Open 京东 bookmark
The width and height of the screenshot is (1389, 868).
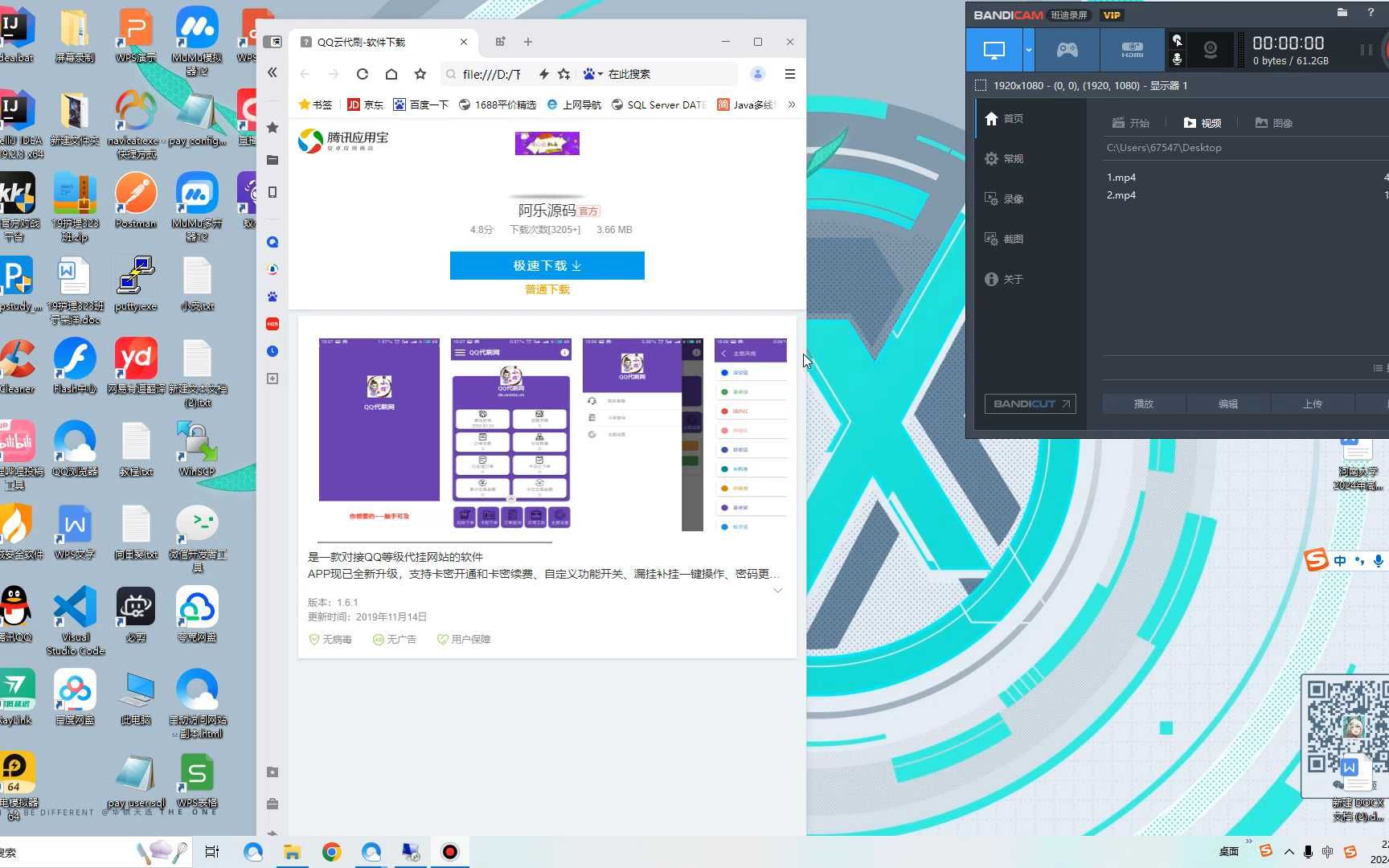click(366, 104)
